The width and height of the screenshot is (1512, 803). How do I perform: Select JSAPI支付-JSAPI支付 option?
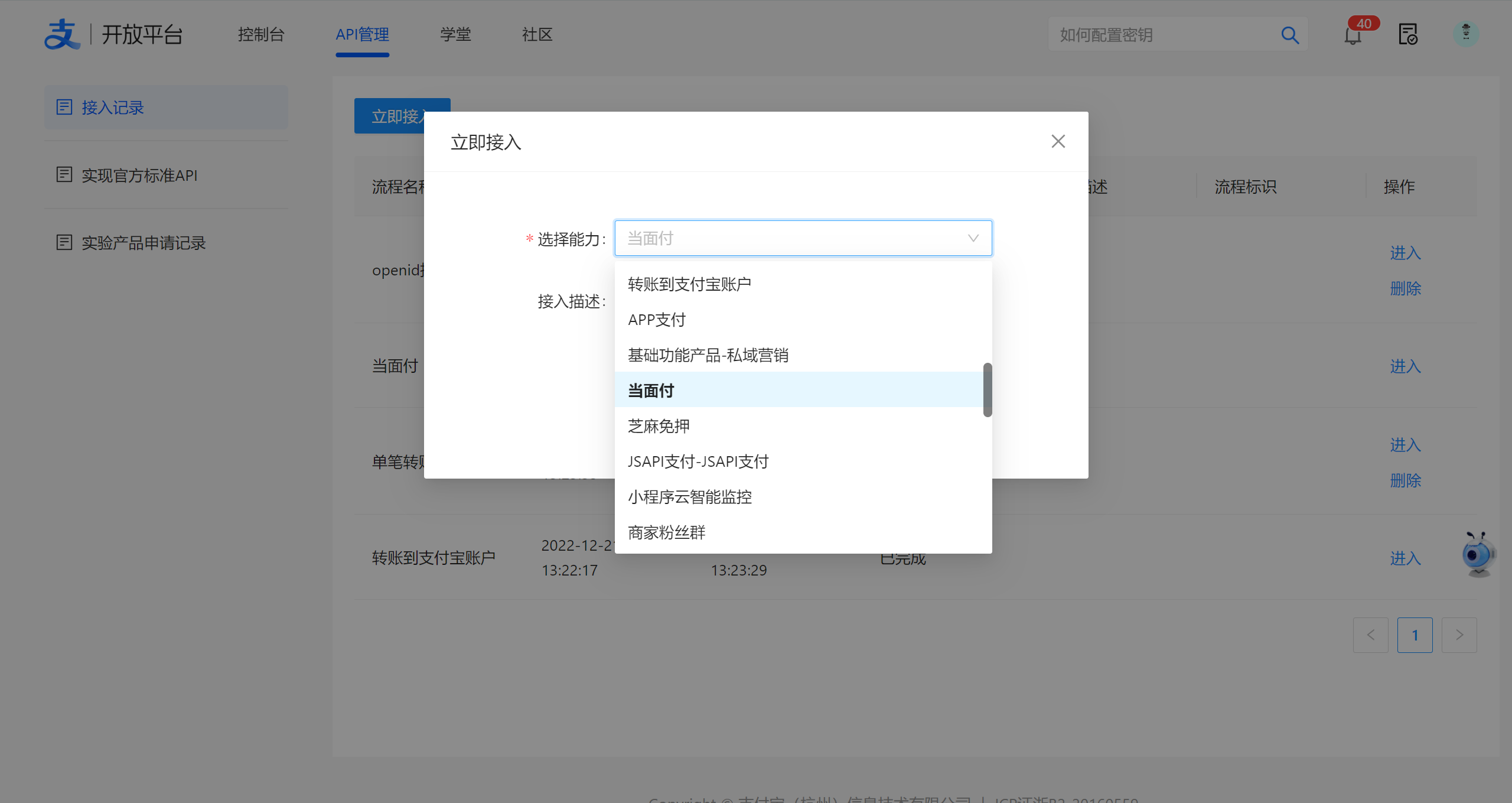(803, 461)
